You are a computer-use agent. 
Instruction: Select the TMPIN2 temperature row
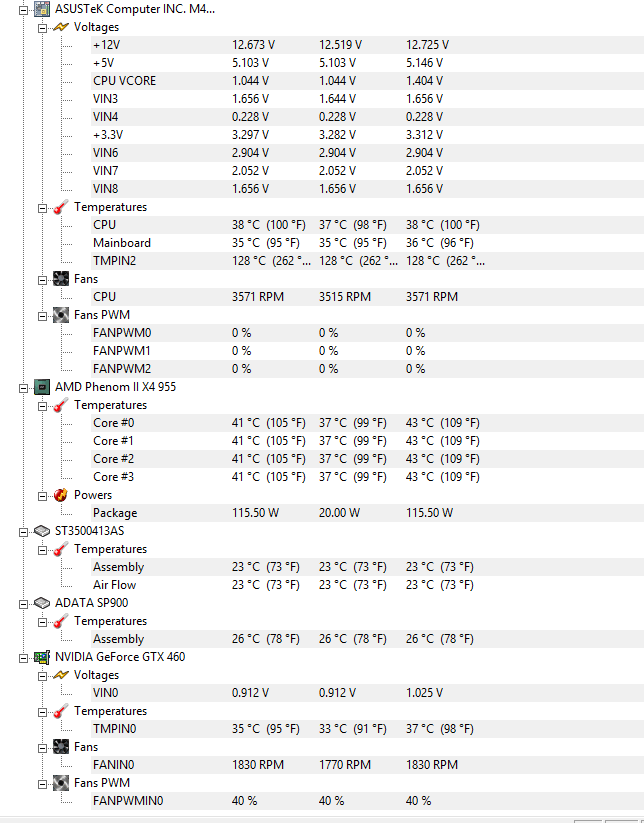367,261
